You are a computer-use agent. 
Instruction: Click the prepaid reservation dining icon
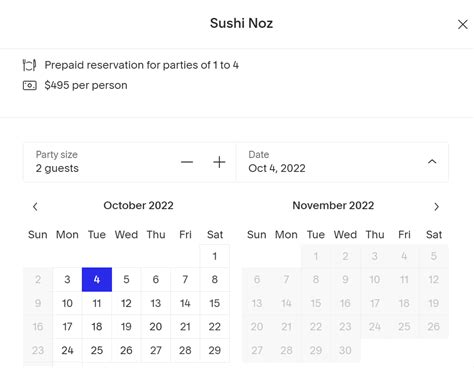[x=29, y=65]
